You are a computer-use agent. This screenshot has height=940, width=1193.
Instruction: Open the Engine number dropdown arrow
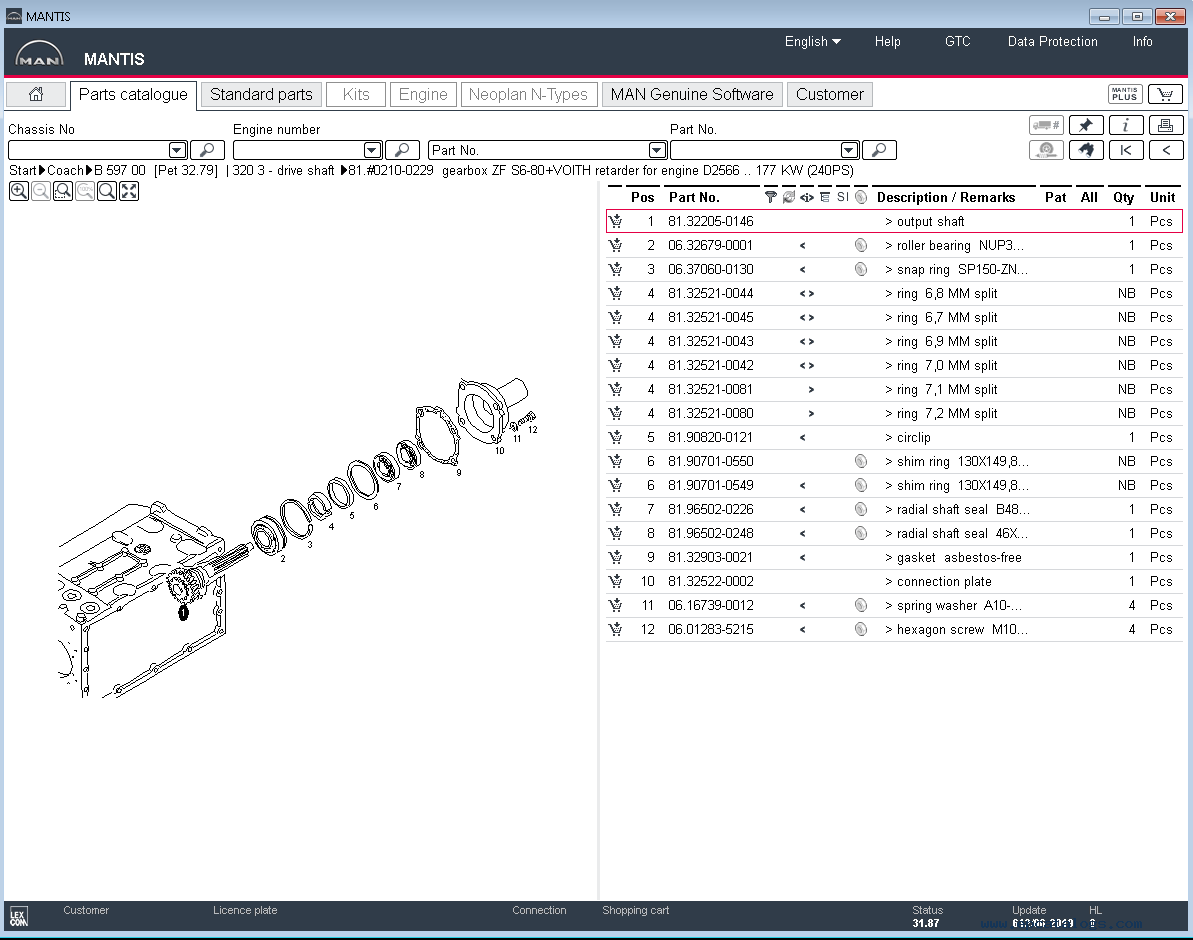pos(372,150)
